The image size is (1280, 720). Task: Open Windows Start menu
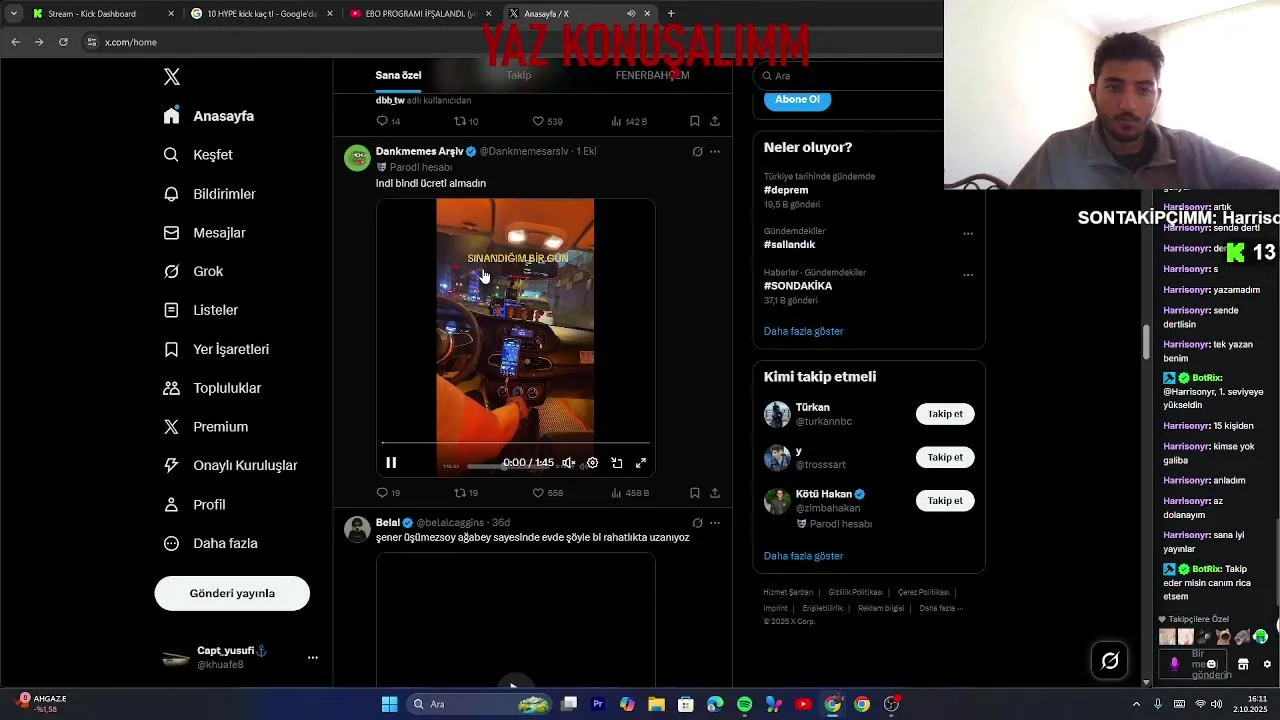click(x=389, y=704)
